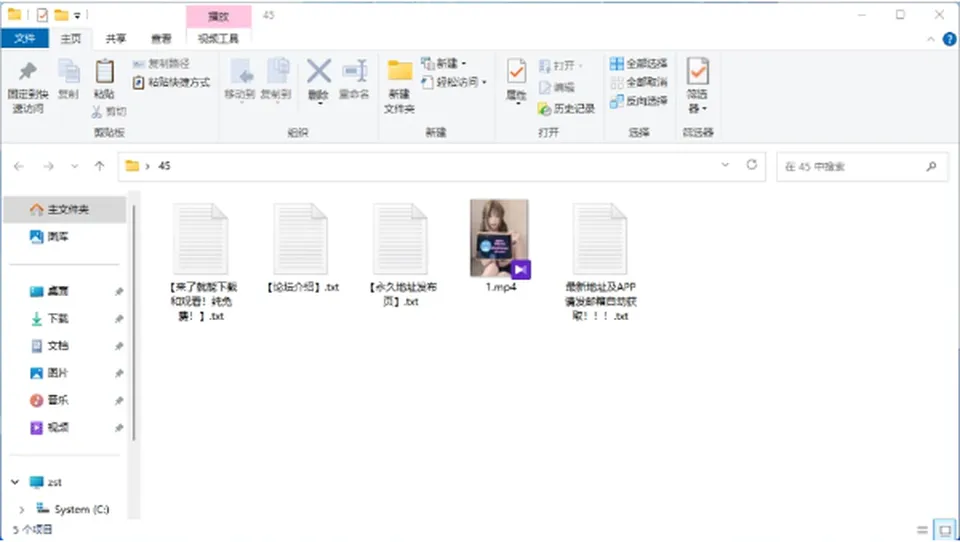
Task: Collapse the zst computer node
Action: point(15,482)
